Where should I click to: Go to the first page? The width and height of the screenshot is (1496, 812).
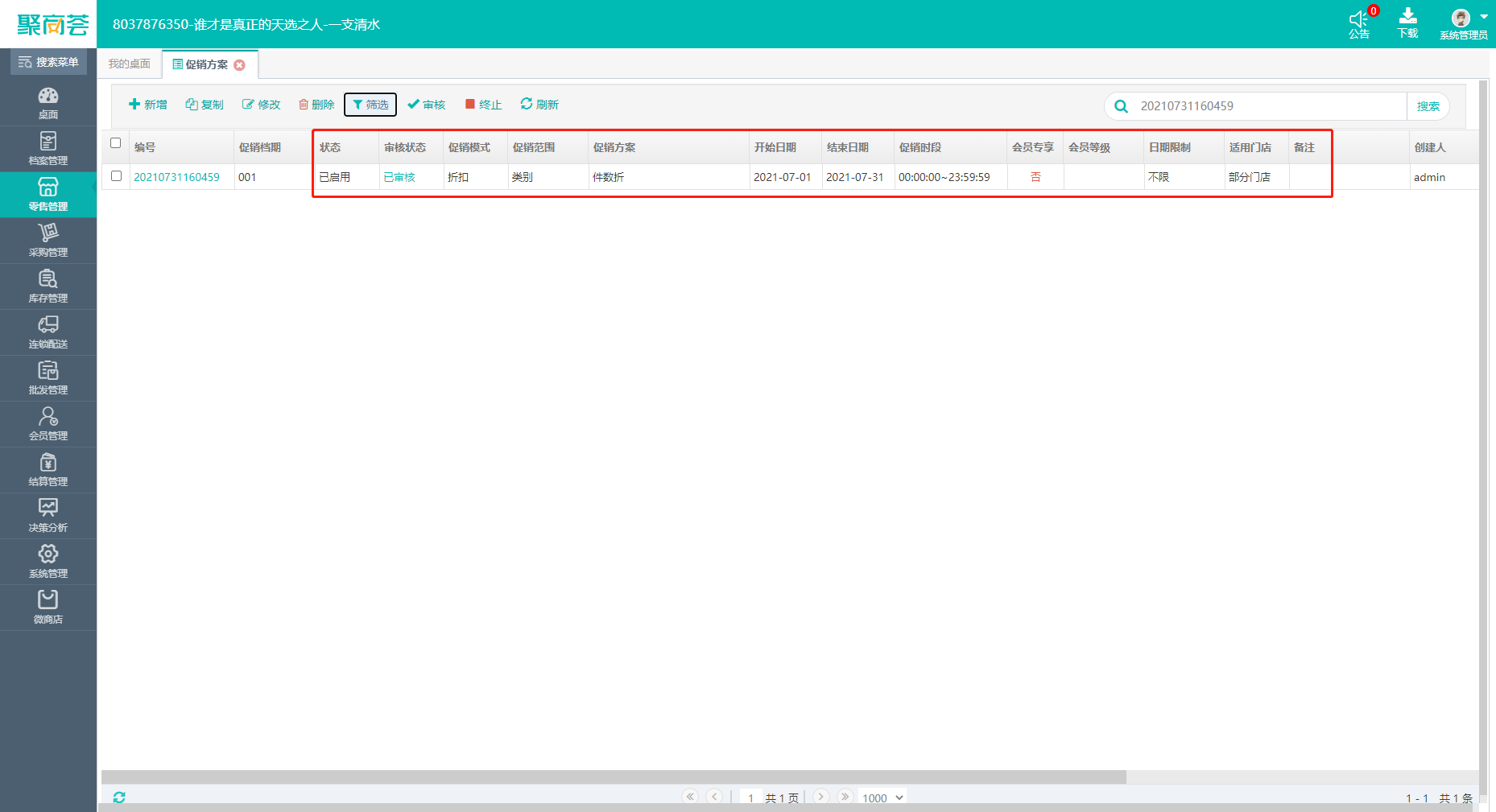click(690, 796)
